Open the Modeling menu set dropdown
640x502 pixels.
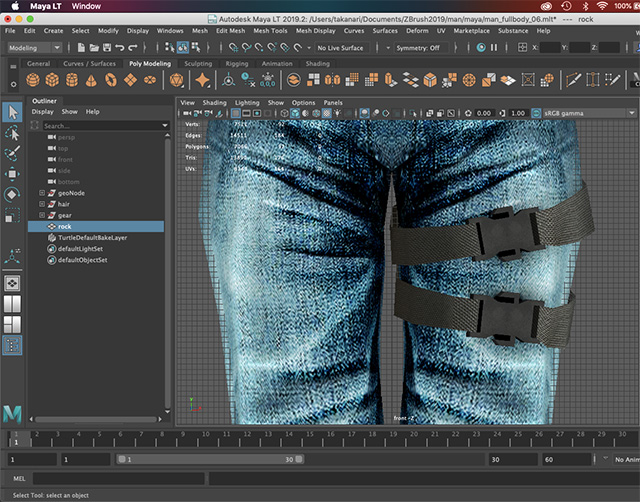pos(34,47)
